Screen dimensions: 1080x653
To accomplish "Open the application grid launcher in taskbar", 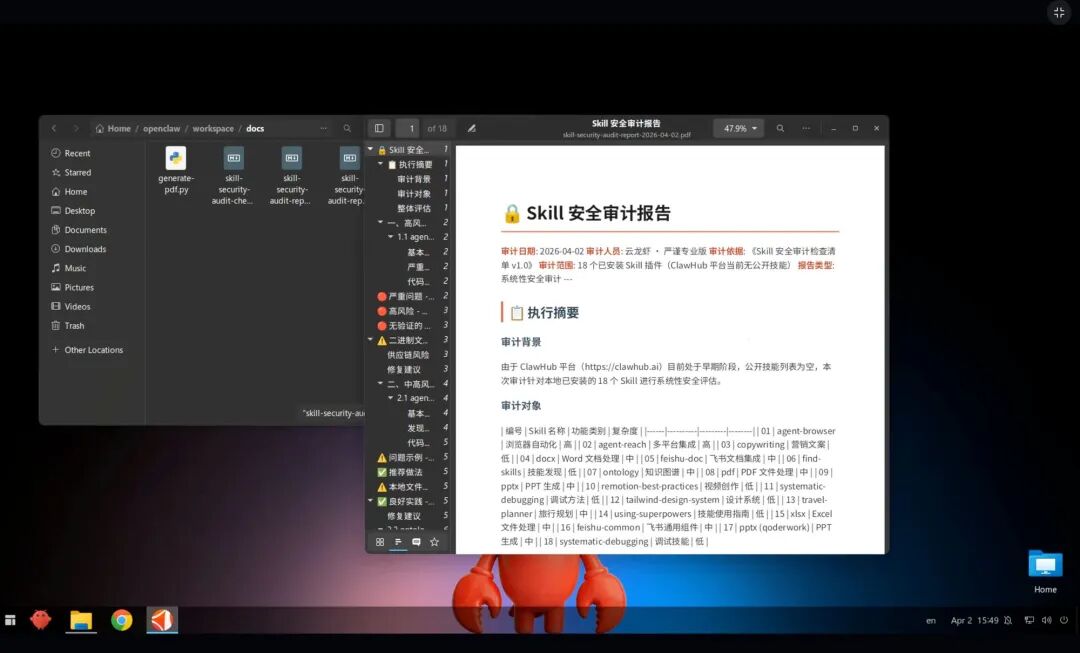I will [x=10, y=620].
